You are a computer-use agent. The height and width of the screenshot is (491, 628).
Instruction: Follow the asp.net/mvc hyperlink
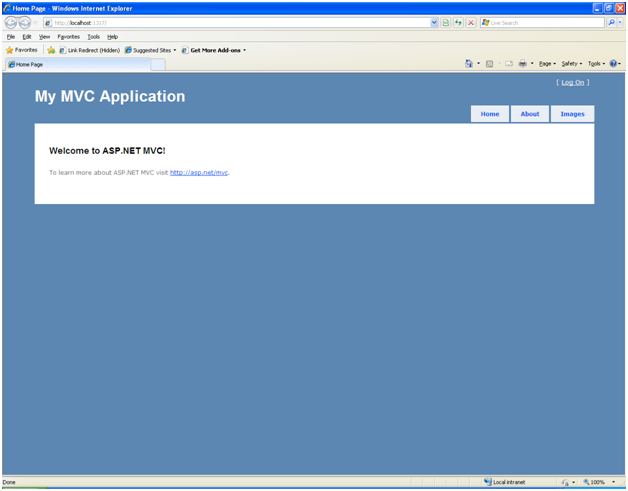point(199,172)
